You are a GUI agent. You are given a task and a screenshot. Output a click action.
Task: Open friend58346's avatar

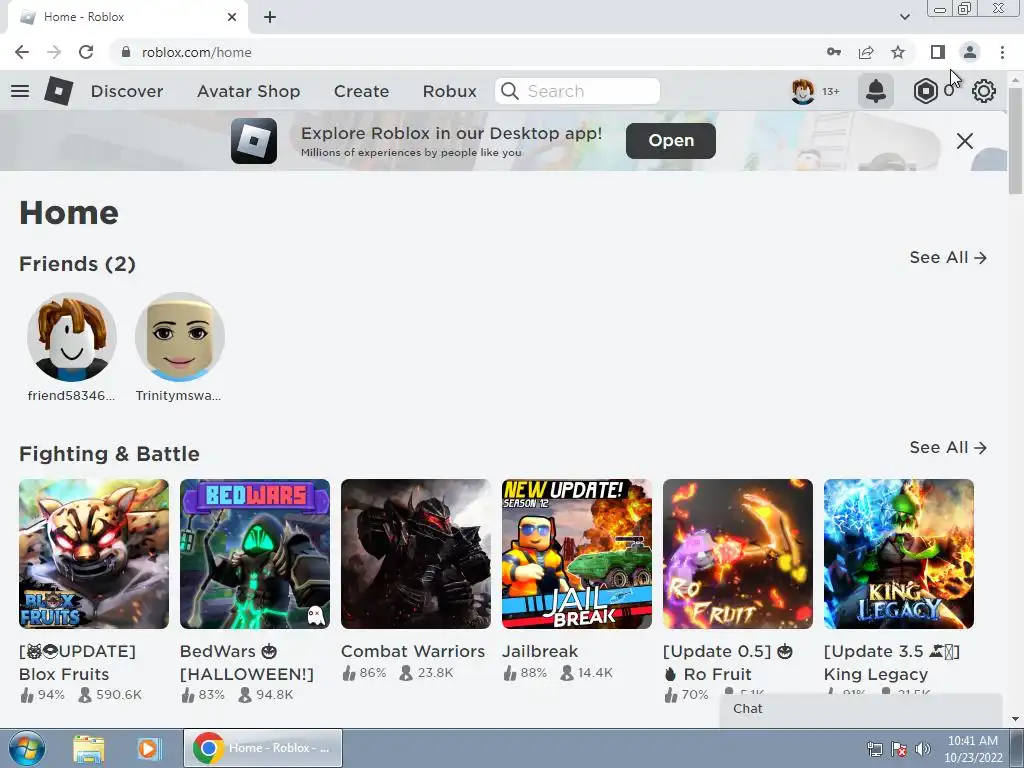point(72,337)
